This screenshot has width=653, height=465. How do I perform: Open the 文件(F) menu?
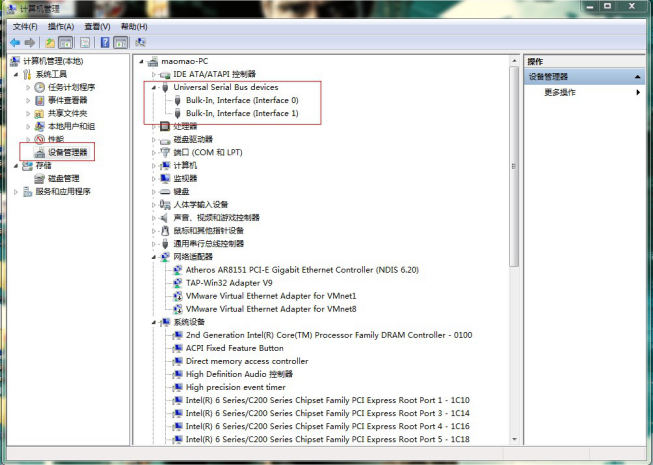[25, 26]
